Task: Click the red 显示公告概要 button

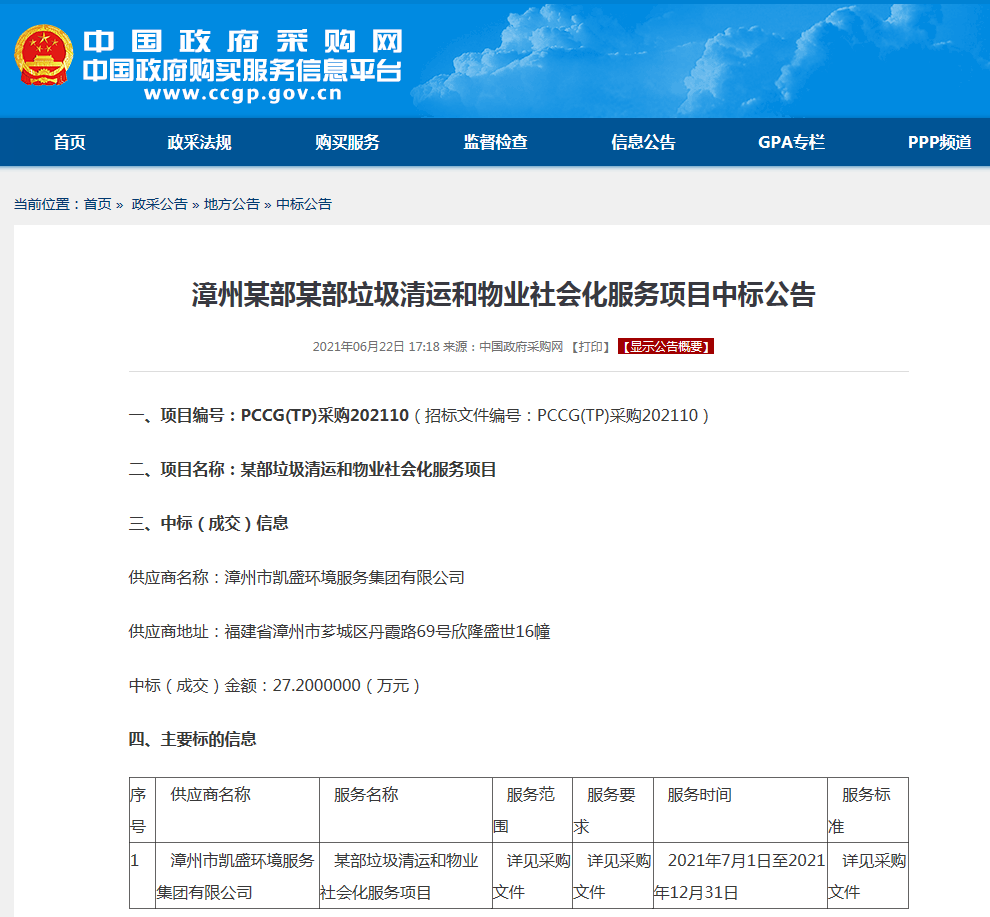Action: coord(665,346)
